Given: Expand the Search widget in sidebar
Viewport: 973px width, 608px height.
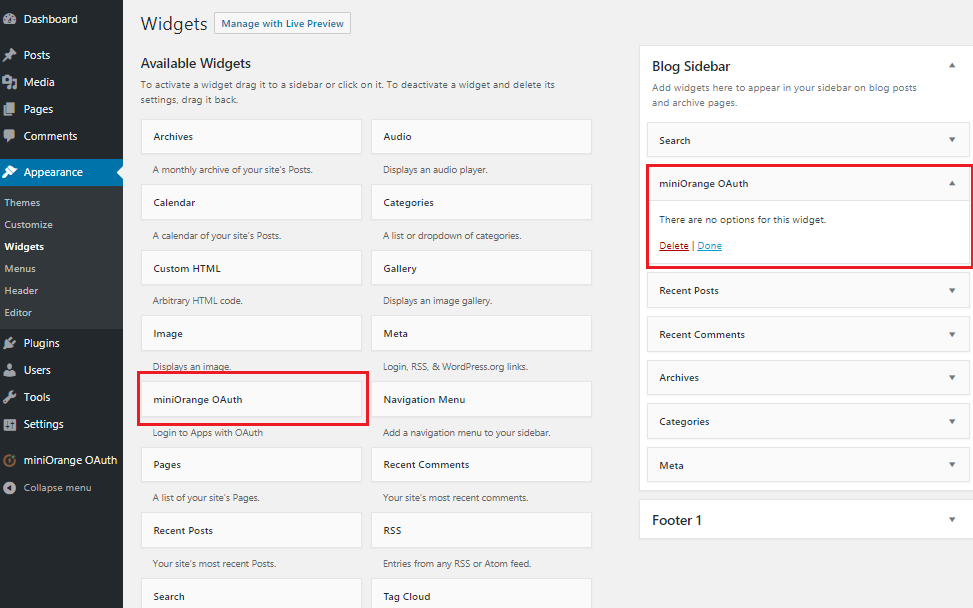Looking at the screenshot, I should (x=952, y=140).
